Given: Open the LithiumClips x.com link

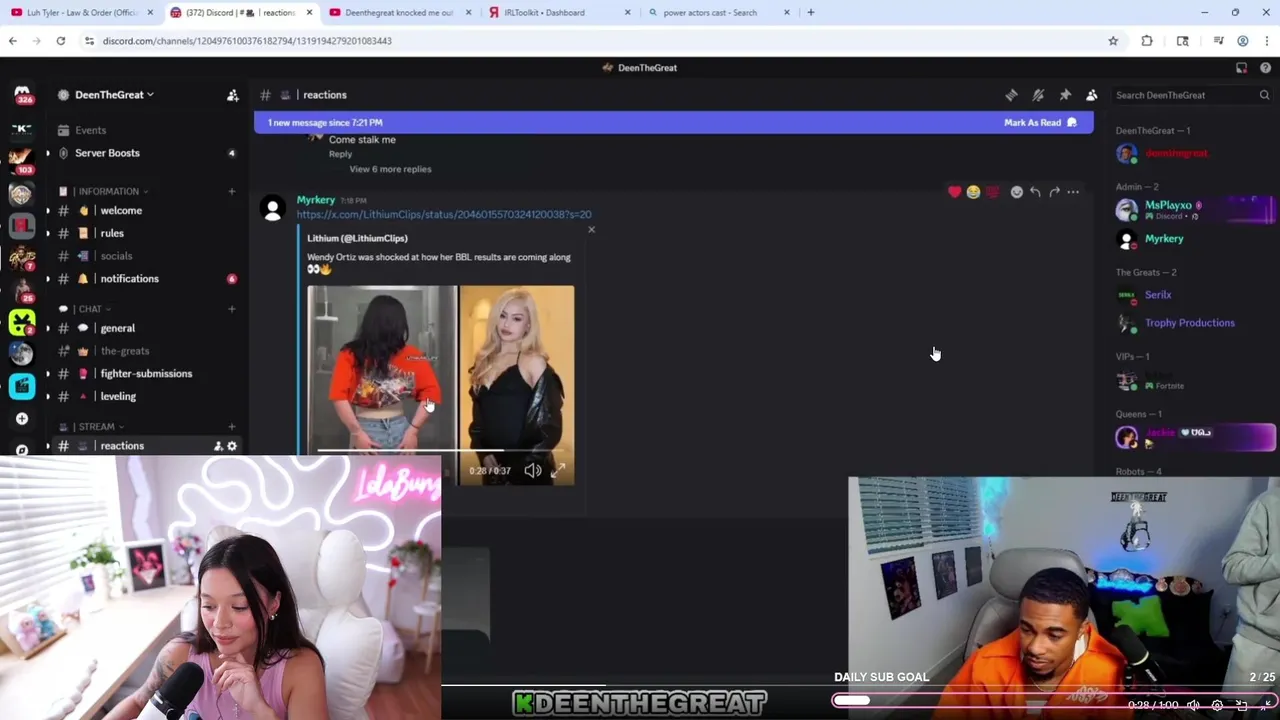Looking at the screenshot, I should coord(444,214).
